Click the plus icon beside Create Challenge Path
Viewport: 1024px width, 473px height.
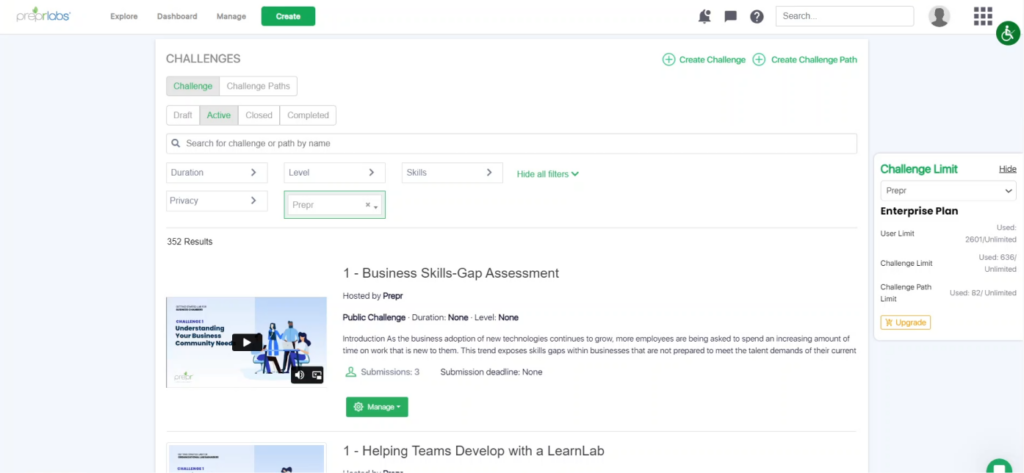click(x=759, y=59)
